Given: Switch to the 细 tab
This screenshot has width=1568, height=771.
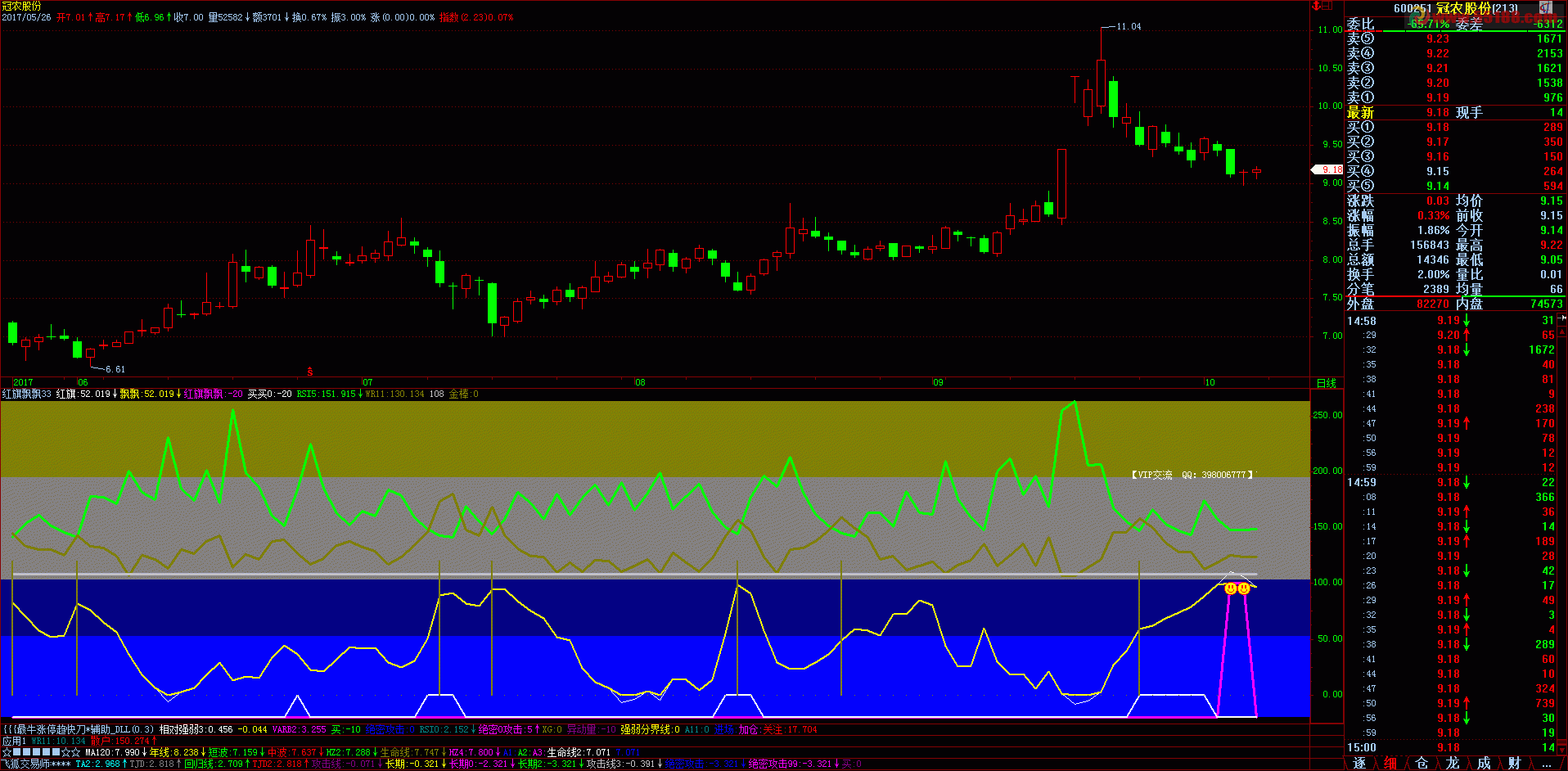Looking at the screenshot, I should (x=1390, y=763).
